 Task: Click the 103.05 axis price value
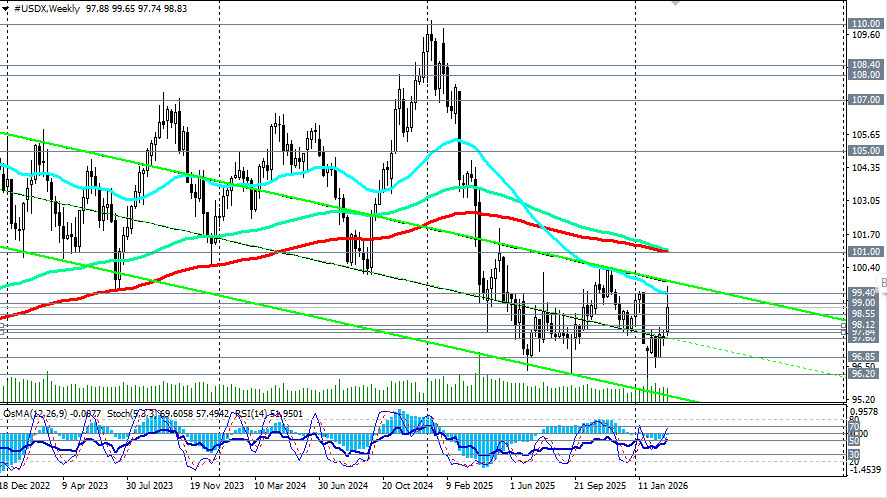point(863,201)
